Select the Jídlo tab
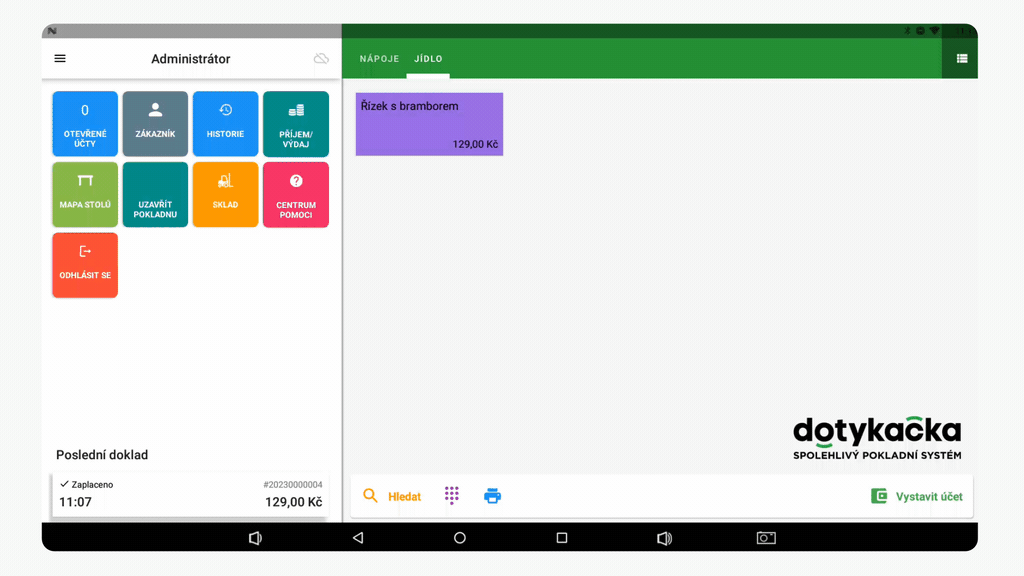Viewport: 1024px width, 576px height. coord(428,59)
